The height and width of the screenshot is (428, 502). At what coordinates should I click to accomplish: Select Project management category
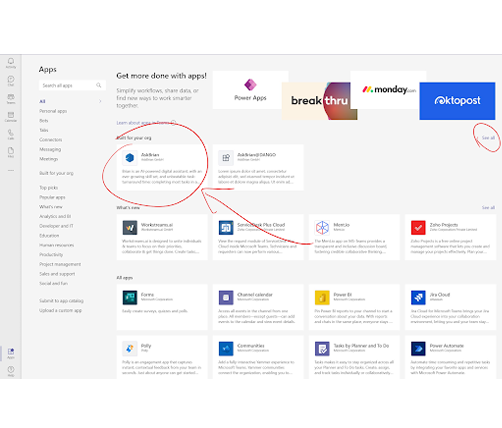point(60,264)
